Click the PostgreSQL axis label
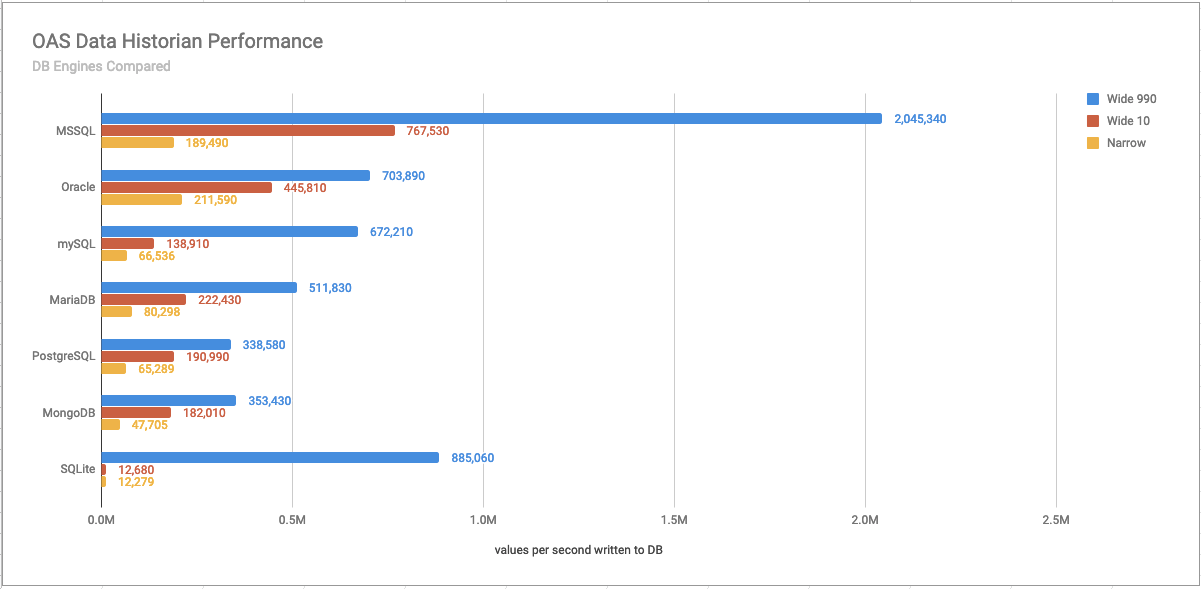This screenshot has width=1201, height=589. [66, 356]
